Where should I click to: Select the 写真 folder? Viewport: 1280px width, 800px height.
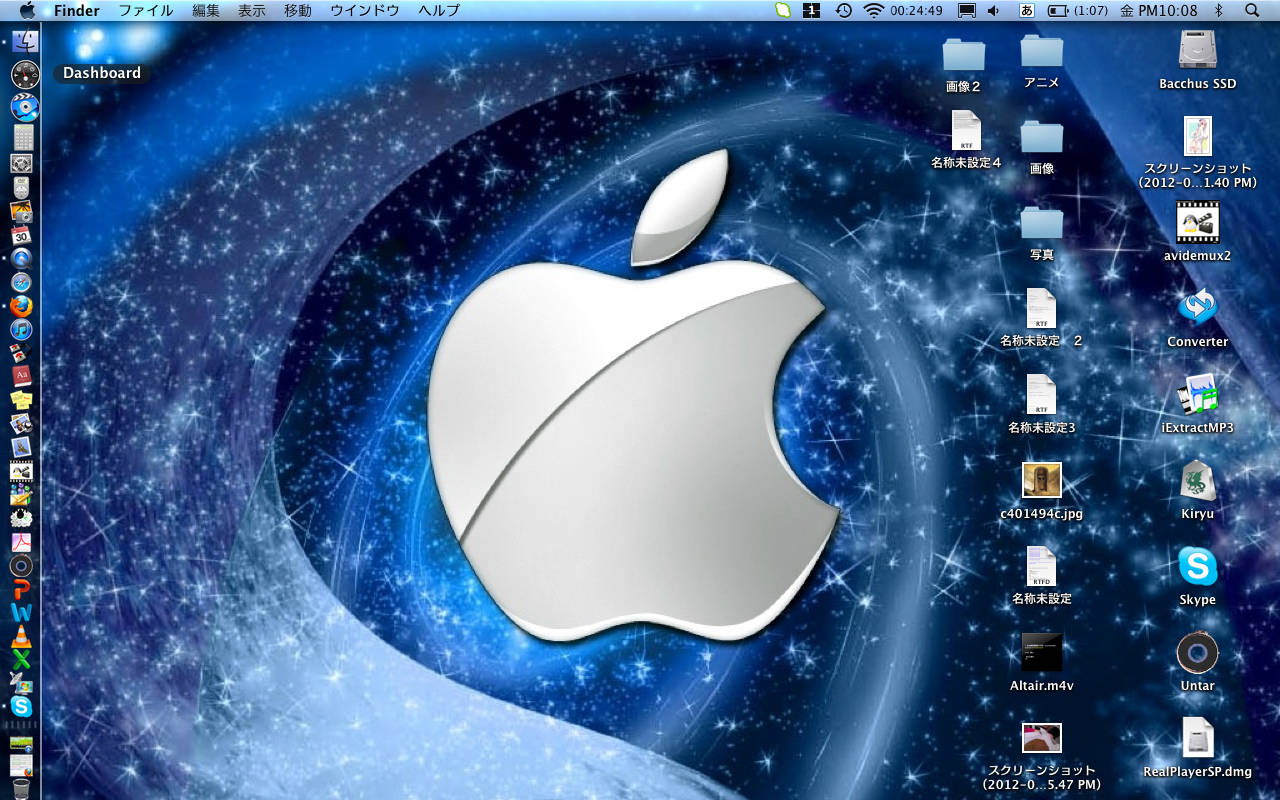(1042, 222)
